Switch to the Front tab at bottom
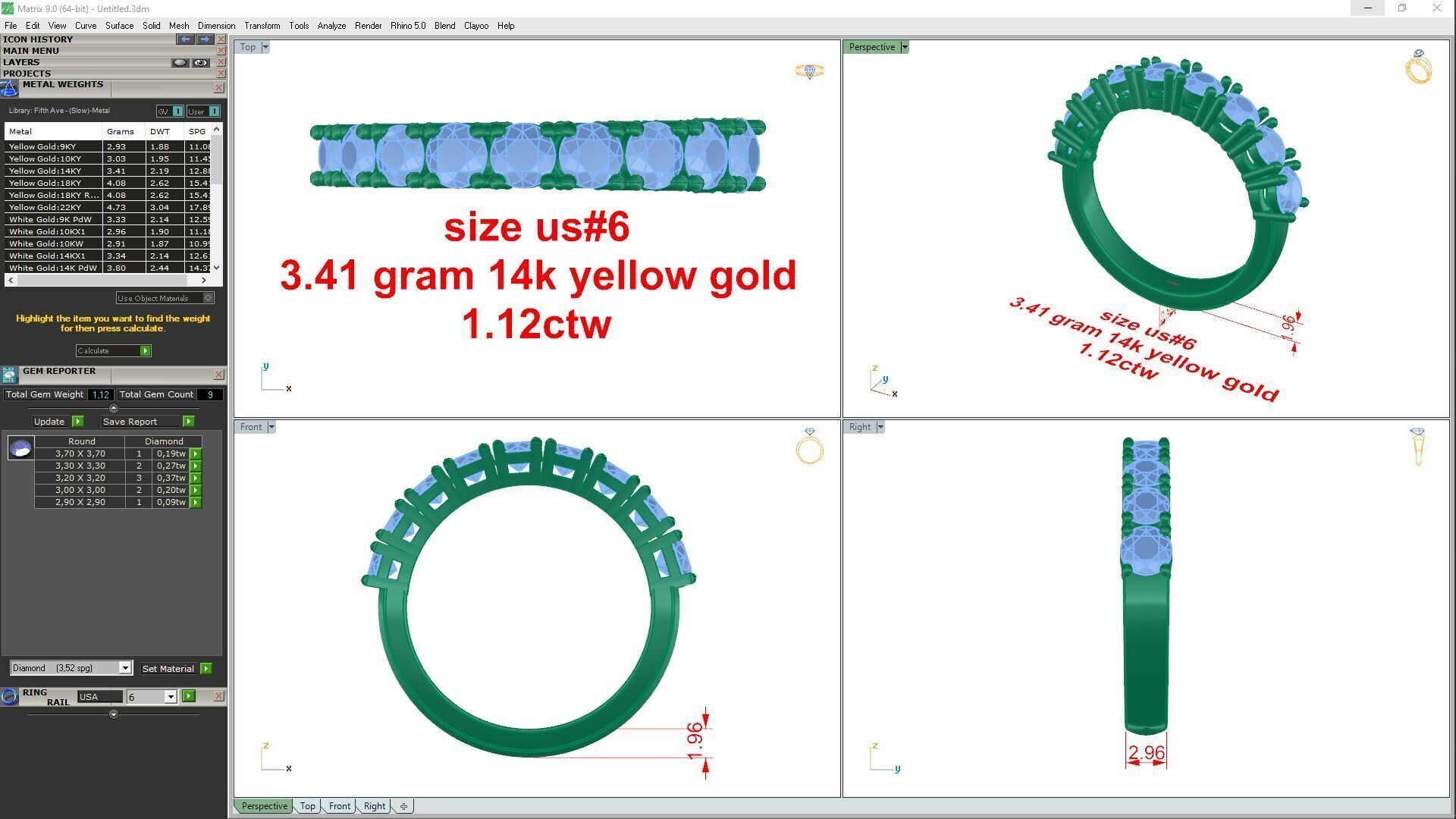The height and width of the screenshot is (819, 1456). point(339,806)
